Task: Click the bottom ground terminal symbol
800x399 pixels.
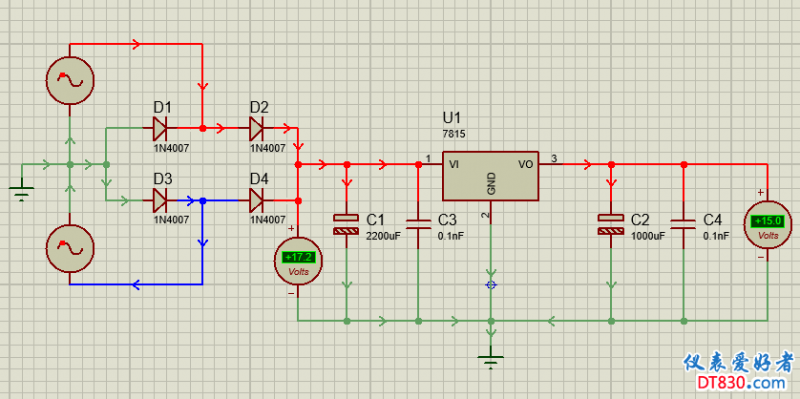Action: coord(491,360)
